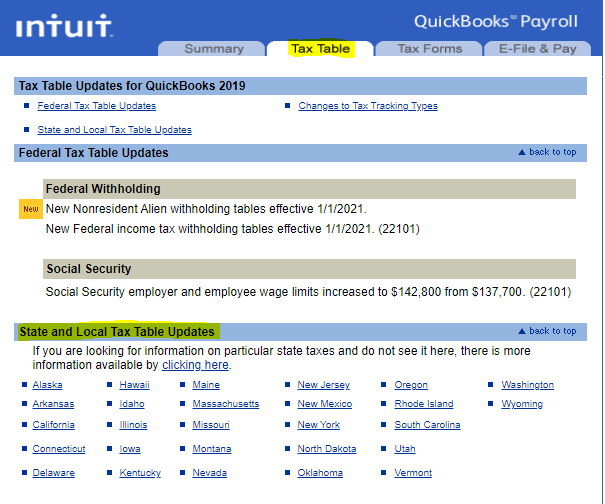Open the New Mexico link
Viewport: 605px width, 504px height.
325,404
